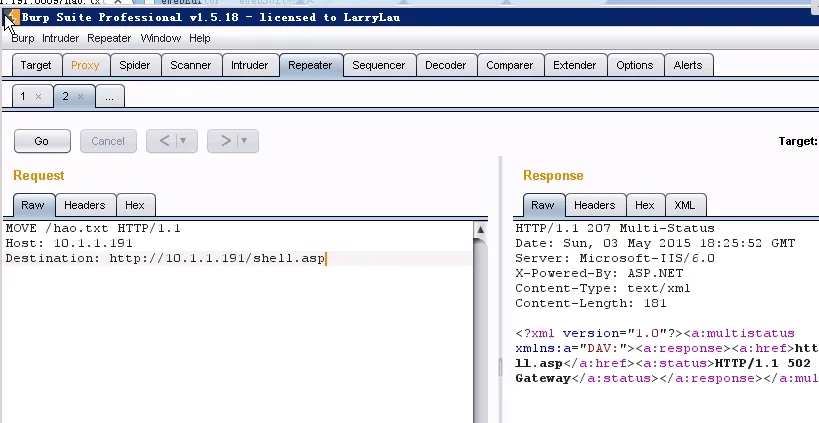Click the Target: label
This screenshot has height=423, width=819.
pos(798,141)
